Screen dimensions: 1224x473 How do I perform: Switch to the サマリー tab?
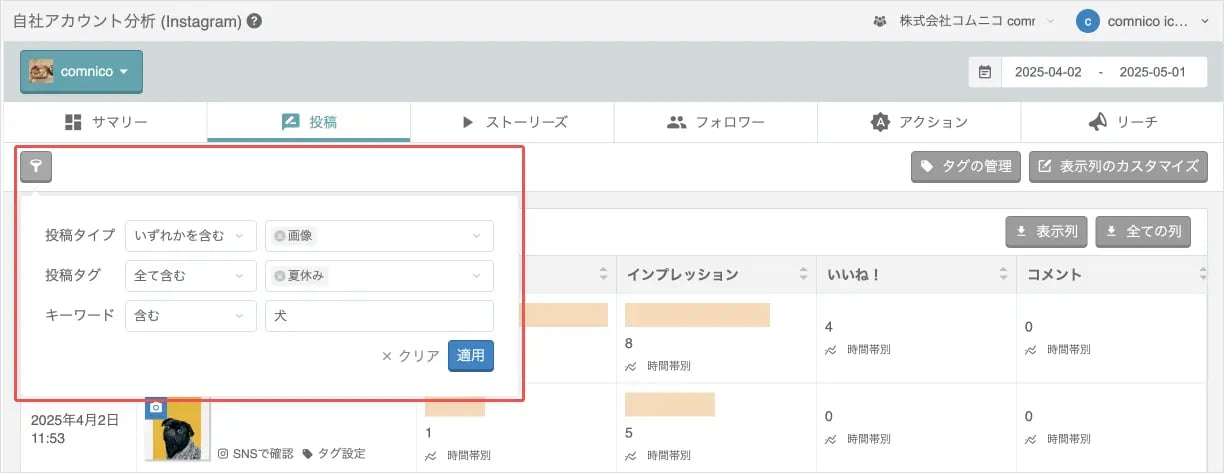[x=105, y=122]
